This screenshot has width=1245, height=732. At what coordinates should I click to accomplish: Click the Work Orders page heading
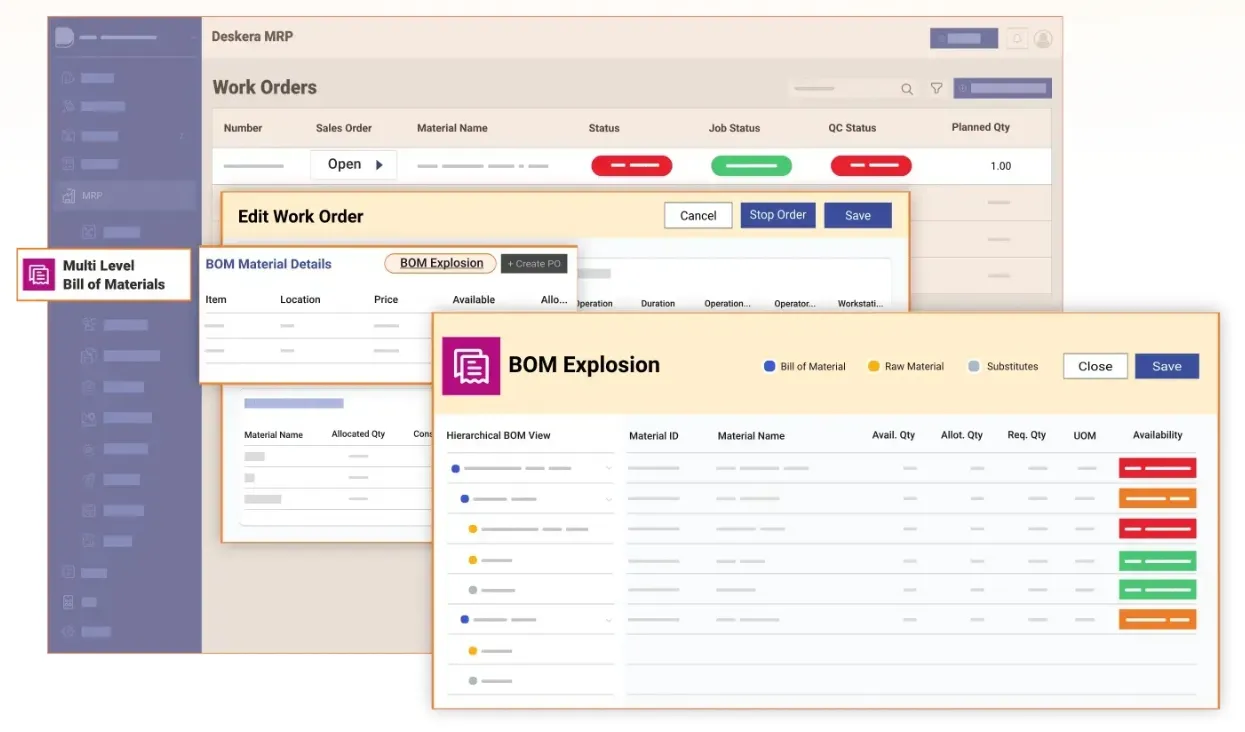click(x=265, y=87)
